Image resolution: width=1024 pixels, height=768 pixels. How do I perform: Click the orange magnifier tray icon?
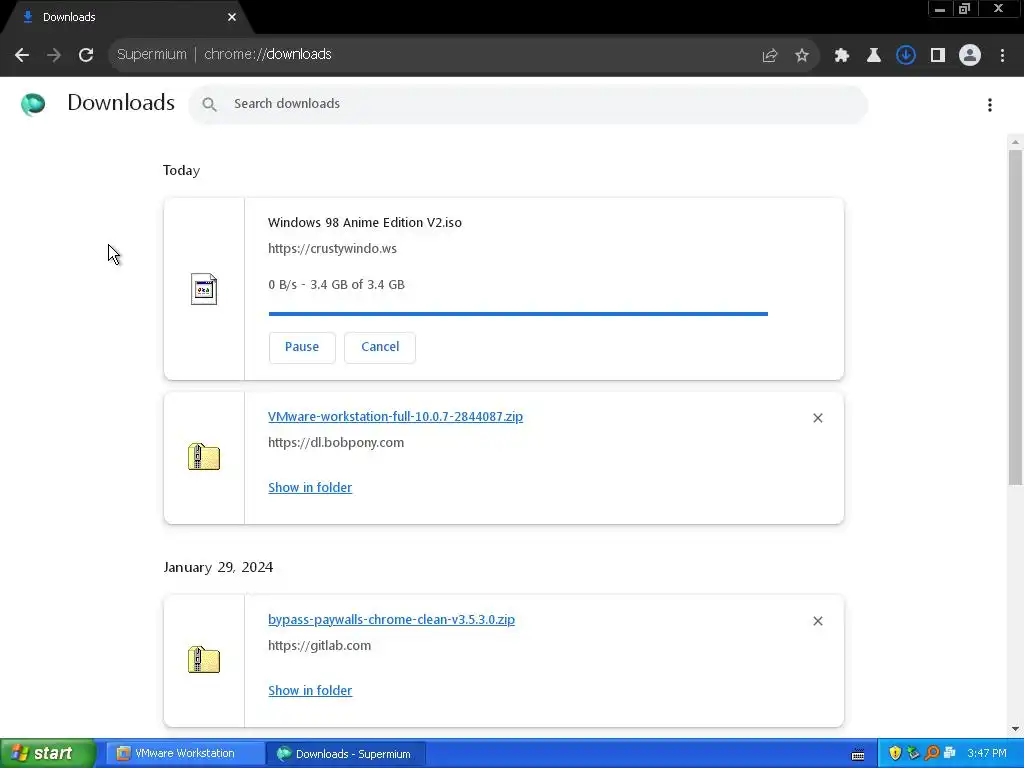[x=932, y=754]
